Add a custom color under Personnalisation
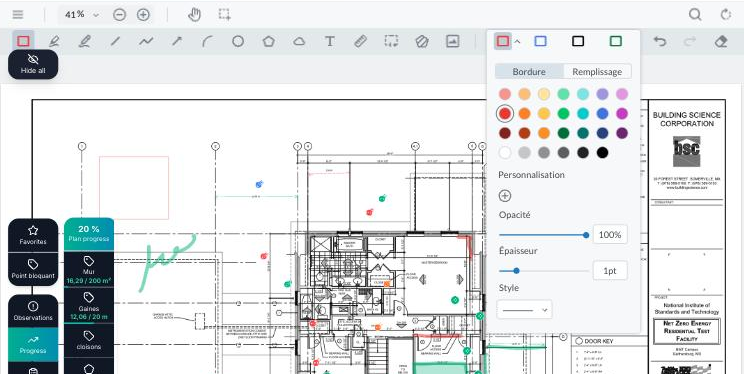The height and width of the screenshot is (374, 744). (x=505, y=196)
